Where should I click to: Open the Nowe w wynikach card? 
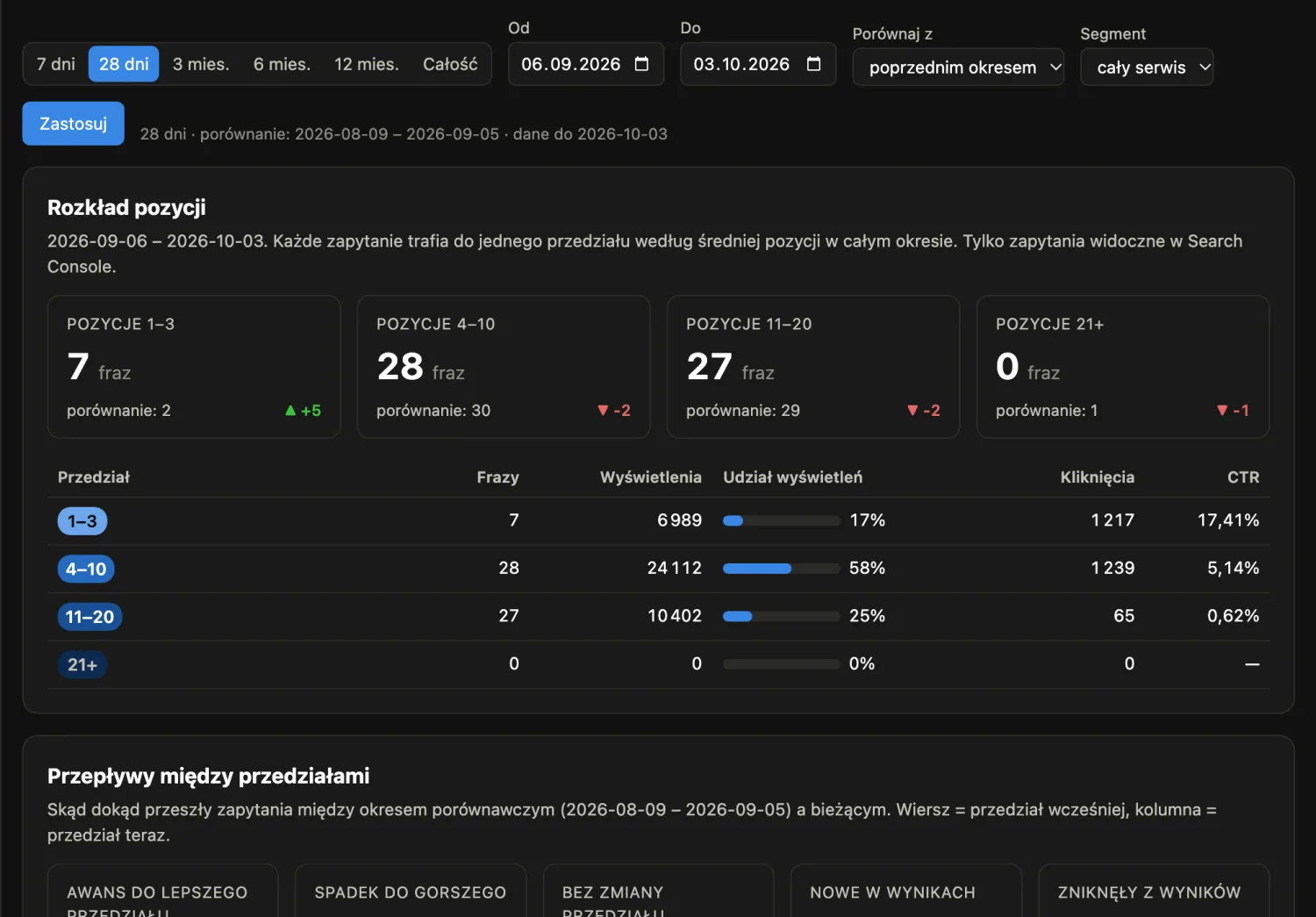(x=906, y=891)
